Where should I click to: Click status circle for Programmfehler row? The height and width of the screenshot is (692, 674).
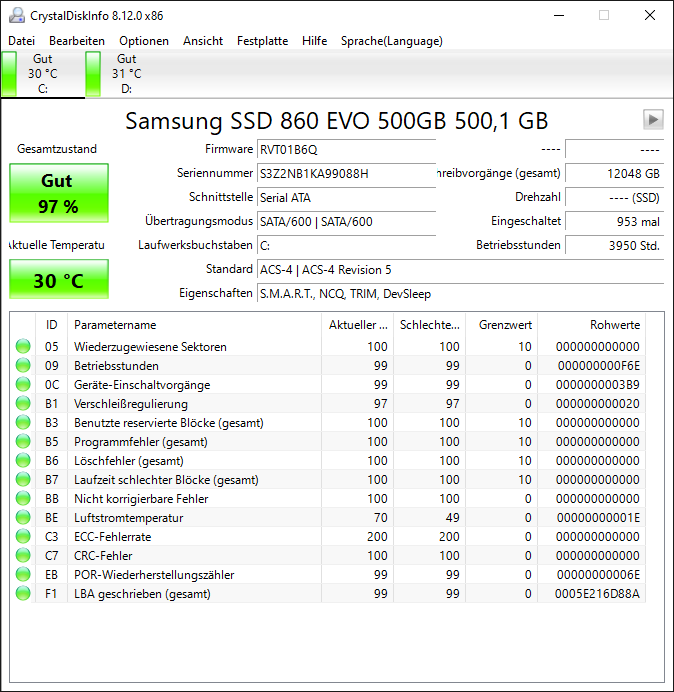pos(23,441)
